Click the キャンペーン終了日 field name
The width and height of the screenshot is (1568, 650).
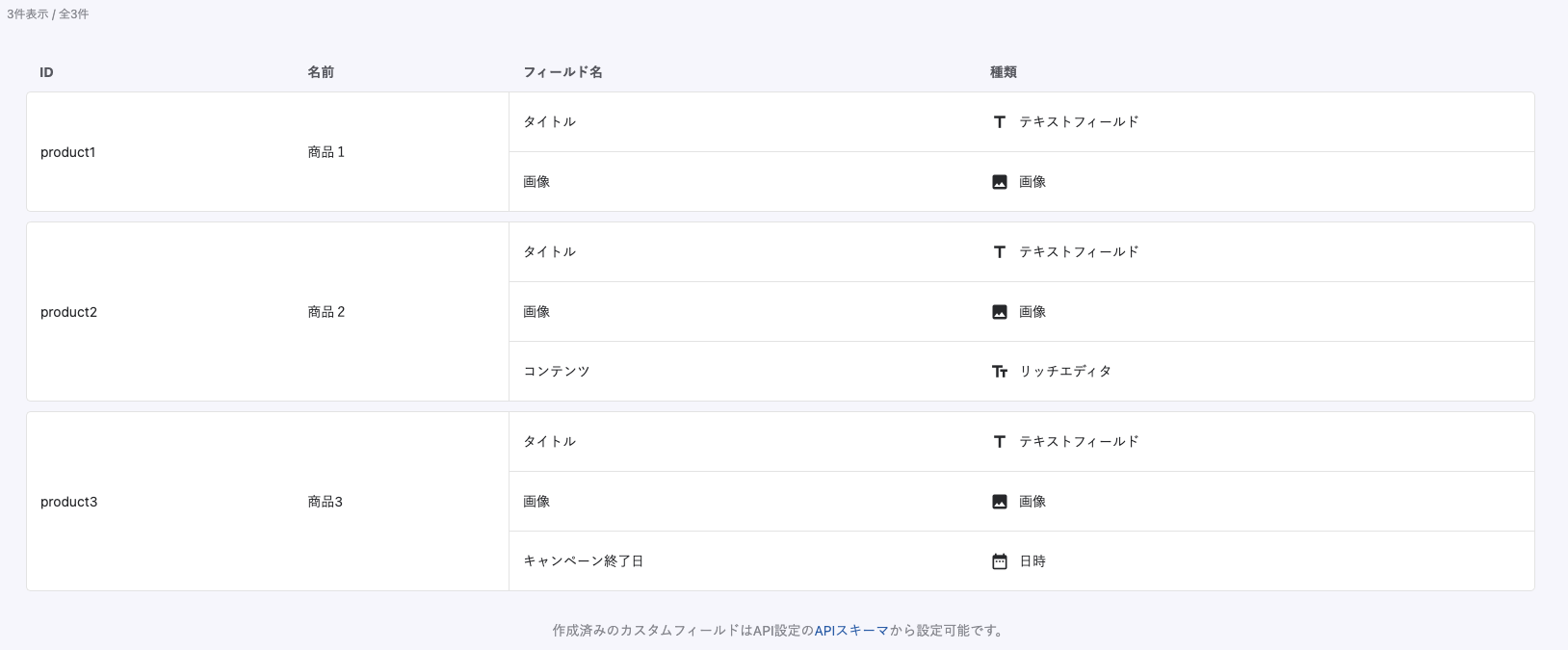click(583, 561)
